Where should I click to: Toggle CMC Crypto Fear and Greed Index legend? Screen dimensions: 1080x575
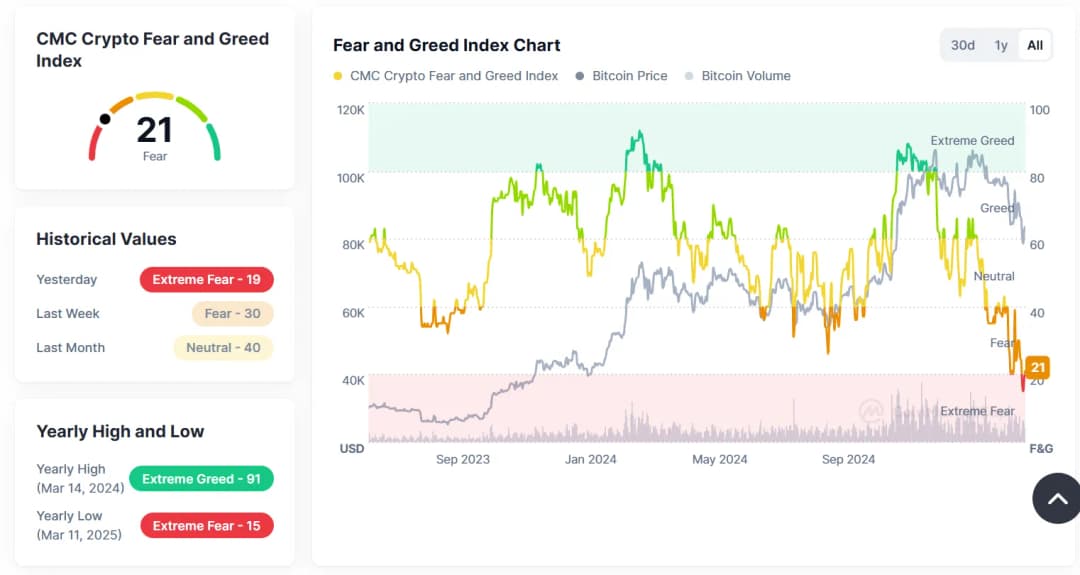tap(446, 76)
